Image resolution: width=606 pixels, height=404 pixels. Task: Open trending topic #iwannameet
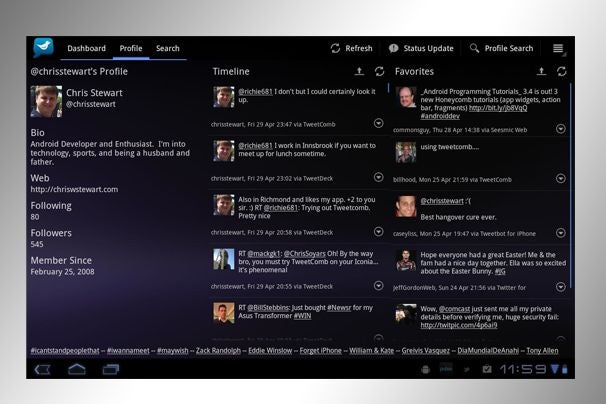click(128, 351)
